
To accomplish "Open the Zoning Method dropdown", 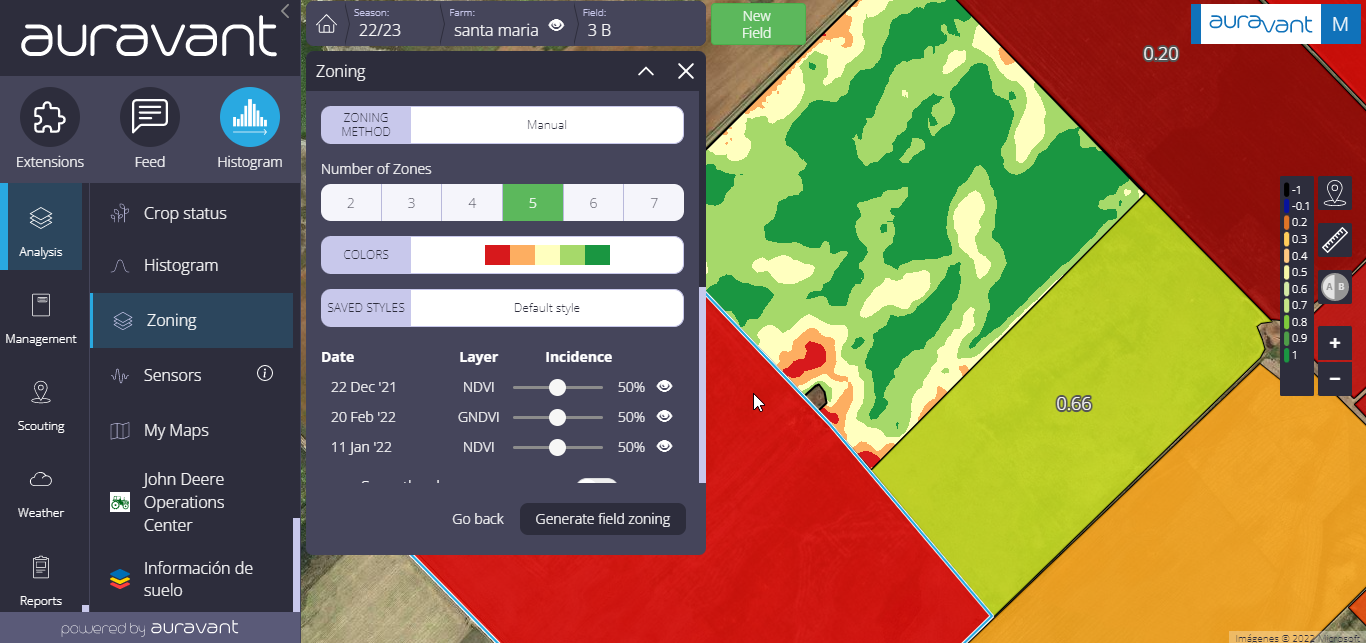I will point(546,125).
